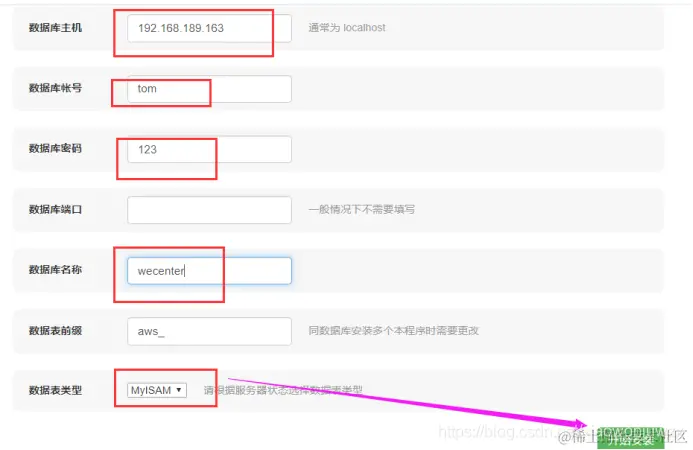Click the database name field containing wecenter
The image size is (693, 450).
point(209,271)
